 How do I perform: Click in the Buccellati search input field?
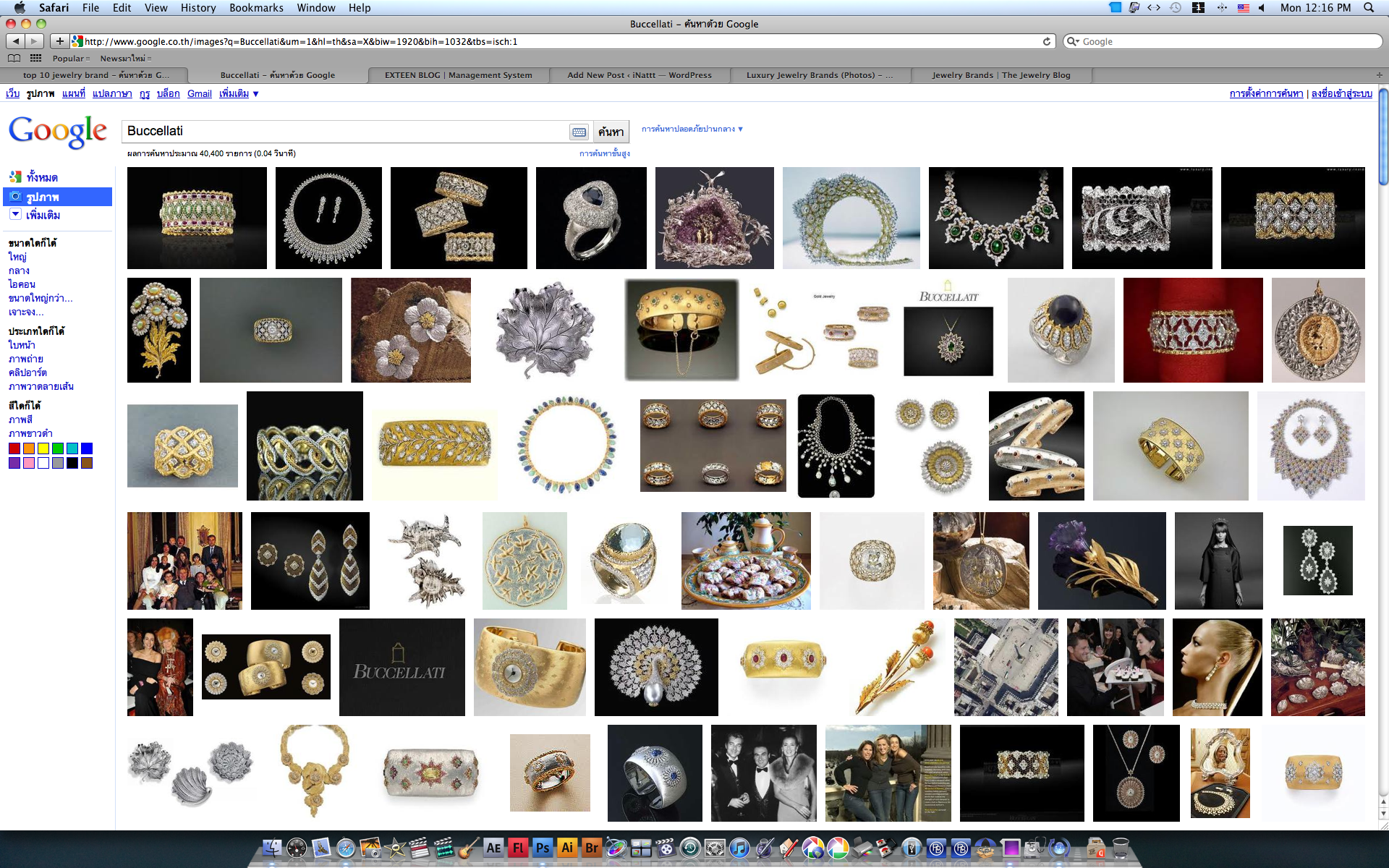pyautogui.click(x=346, y=132)
